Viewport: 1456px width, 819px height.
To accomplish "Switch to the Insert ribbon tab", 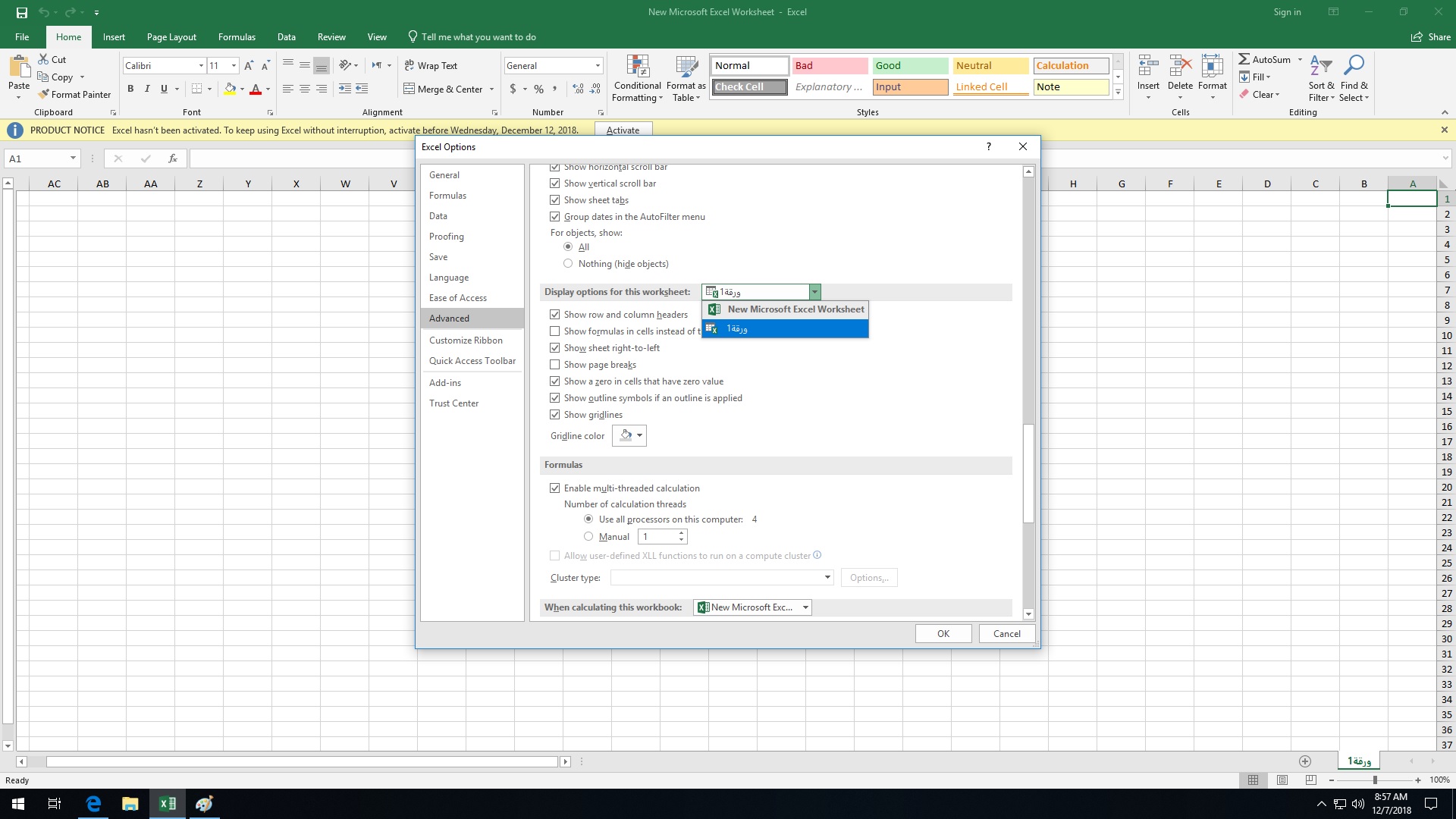I will [x=114, y=37].
